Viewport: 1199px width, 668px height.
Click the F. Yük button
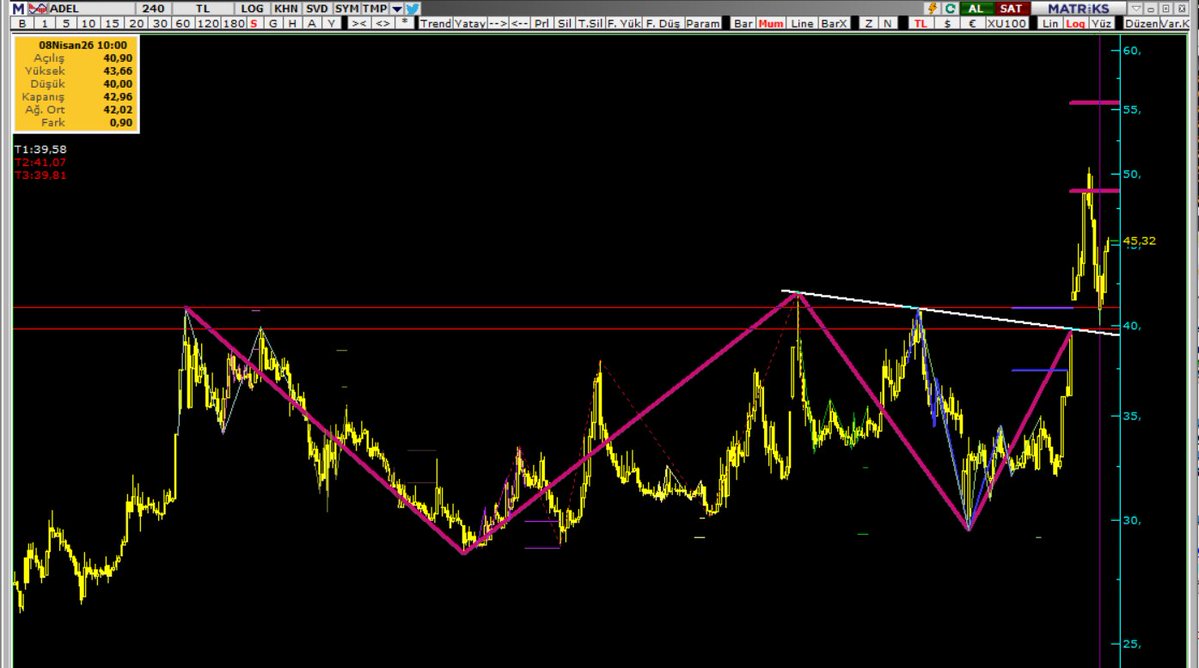point(624,24)
